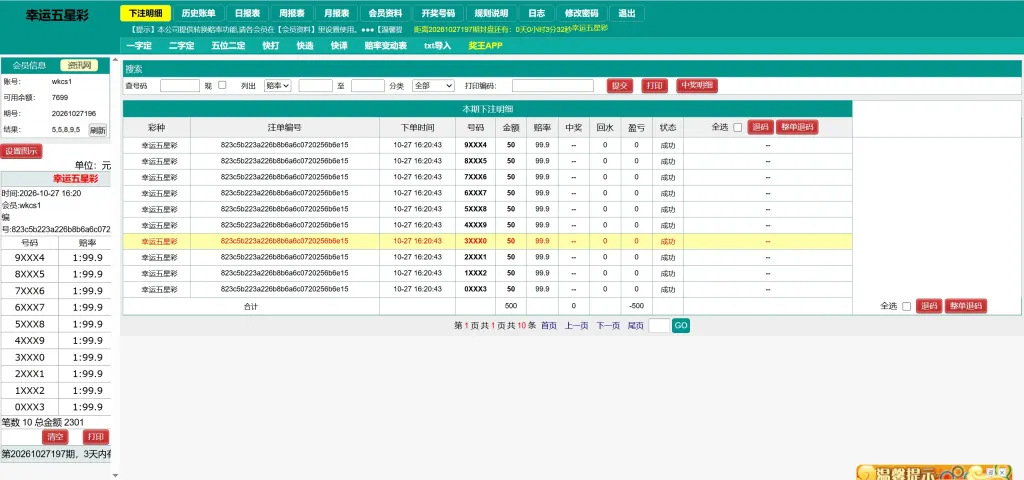Click the 资讯网 button in member info
1024x480 pixels.
click(79, 65)
